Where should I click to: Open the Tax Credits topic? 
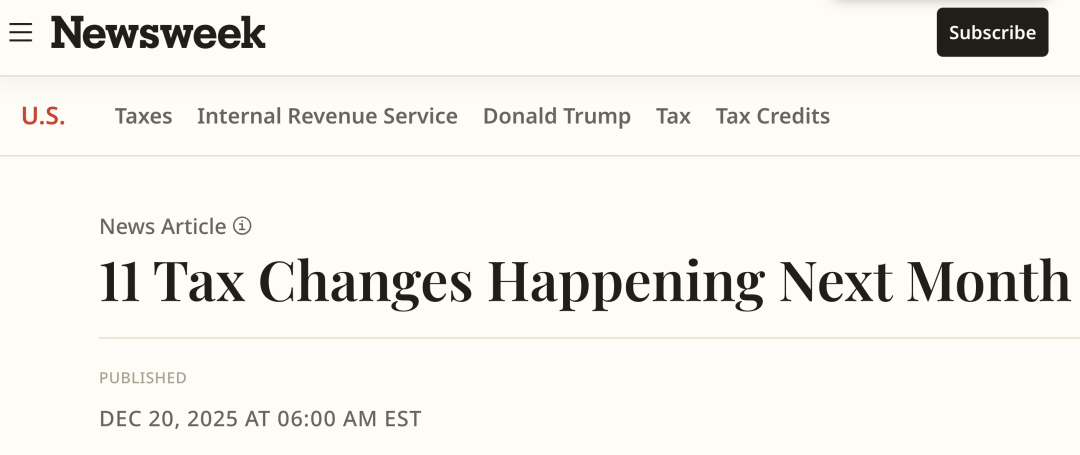pos(772,116)
